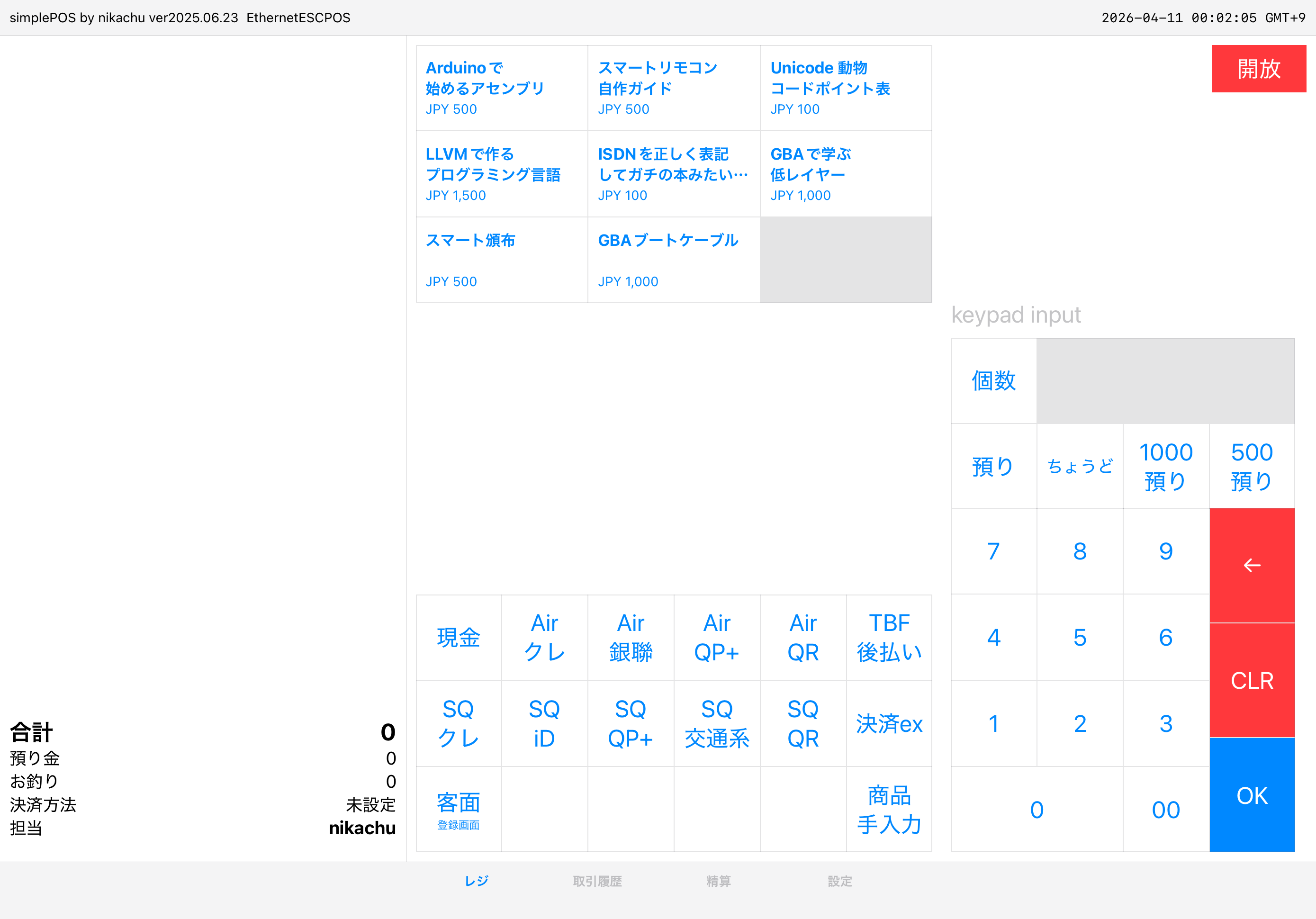Image resolution: width=1316 pixels, height=919 pixels.
Task: Go to the 精算 tab
Action: click(x=718, y=881)
